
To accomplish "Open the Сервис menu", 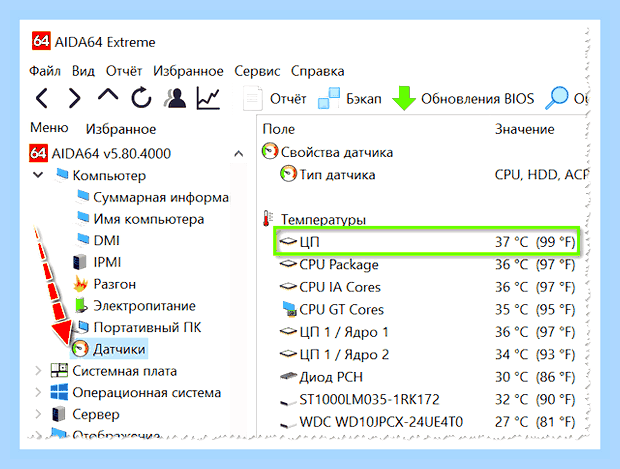I will 257,71.
